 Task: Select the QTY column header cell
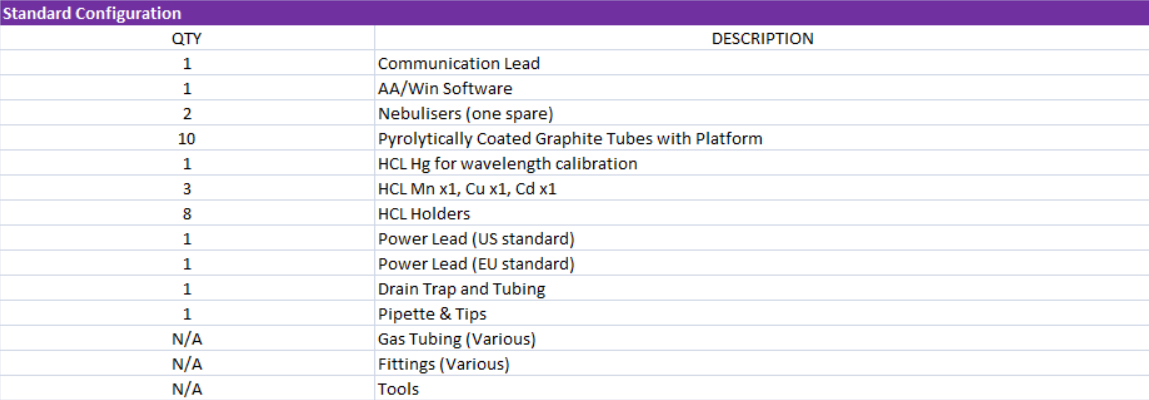(x=187, y=39)
